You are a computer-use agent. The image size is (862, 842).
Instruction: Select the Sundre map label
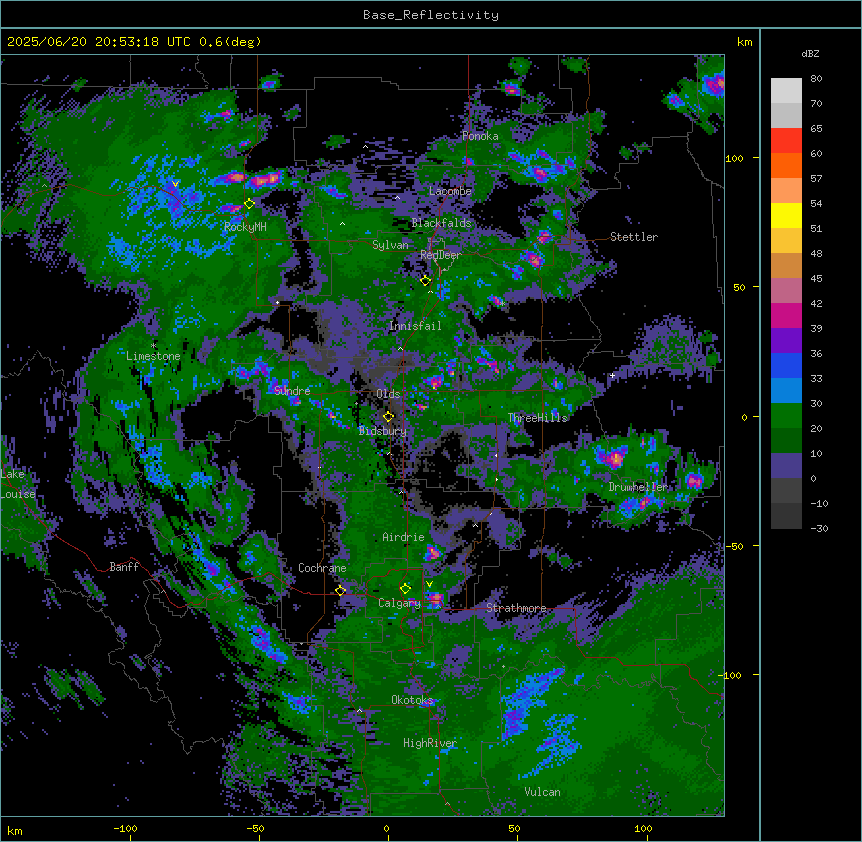coord(292,391)
